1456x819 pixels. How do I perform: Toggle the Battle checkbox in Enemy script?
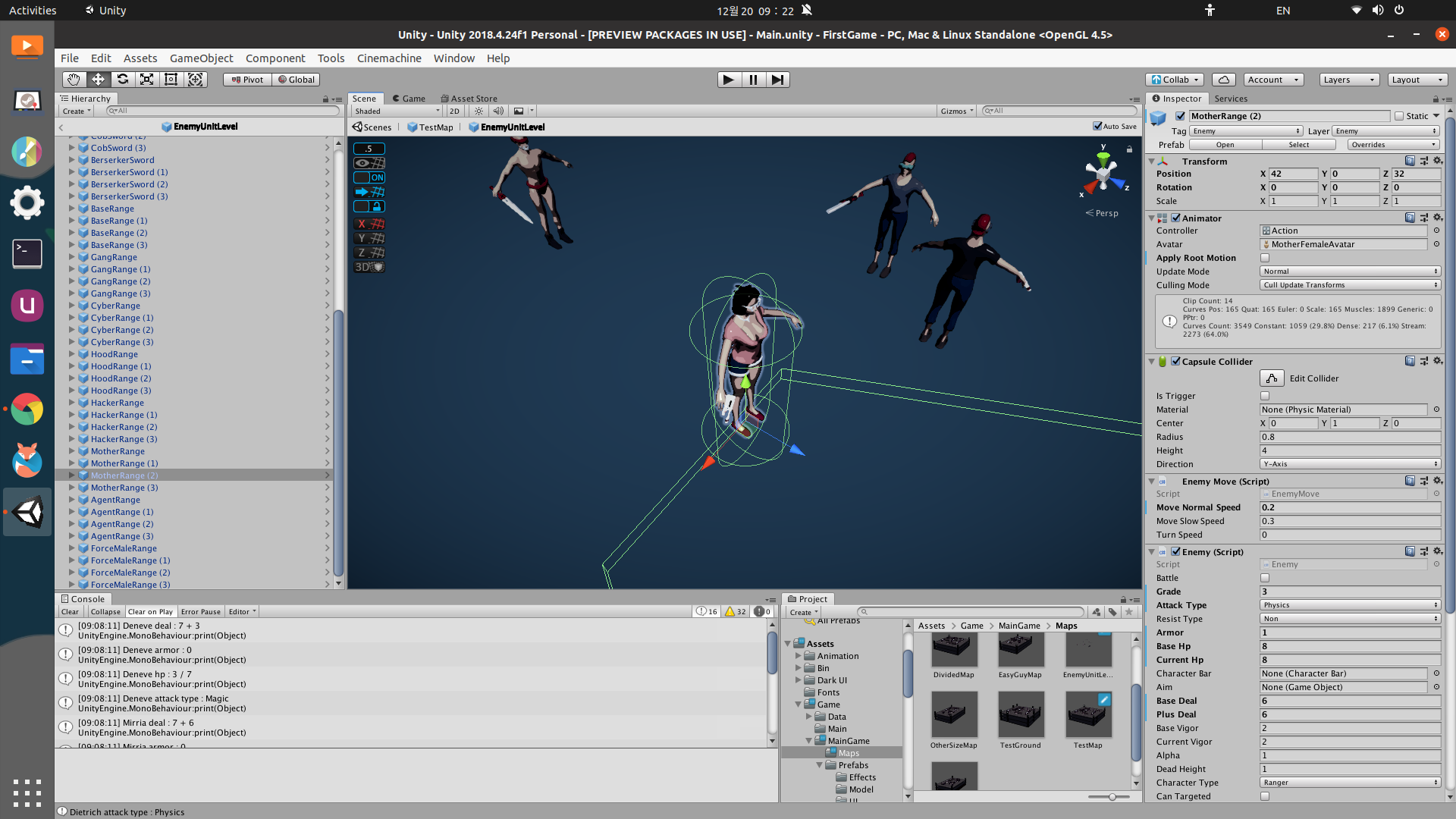1265,578
